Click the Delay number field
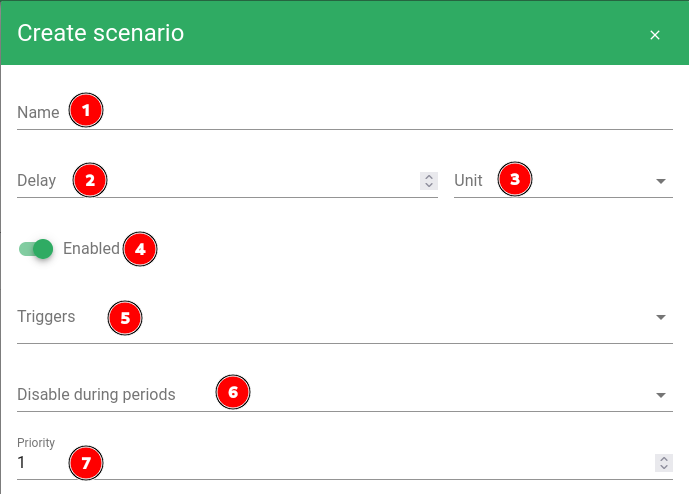This screenshot has width=689, height=494. [227, 180]
